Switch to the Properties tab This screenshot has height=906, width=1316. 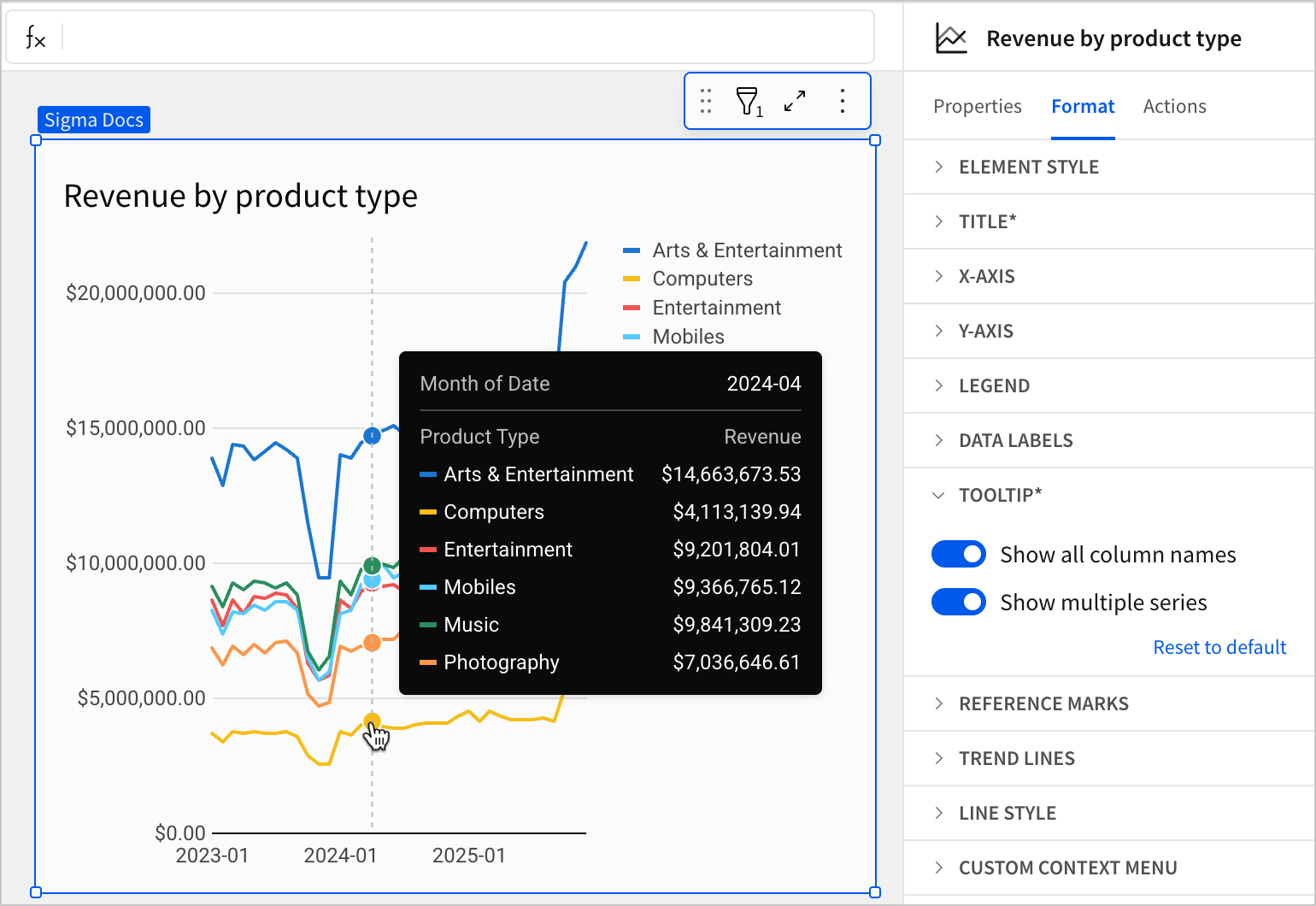pos(977,106)
